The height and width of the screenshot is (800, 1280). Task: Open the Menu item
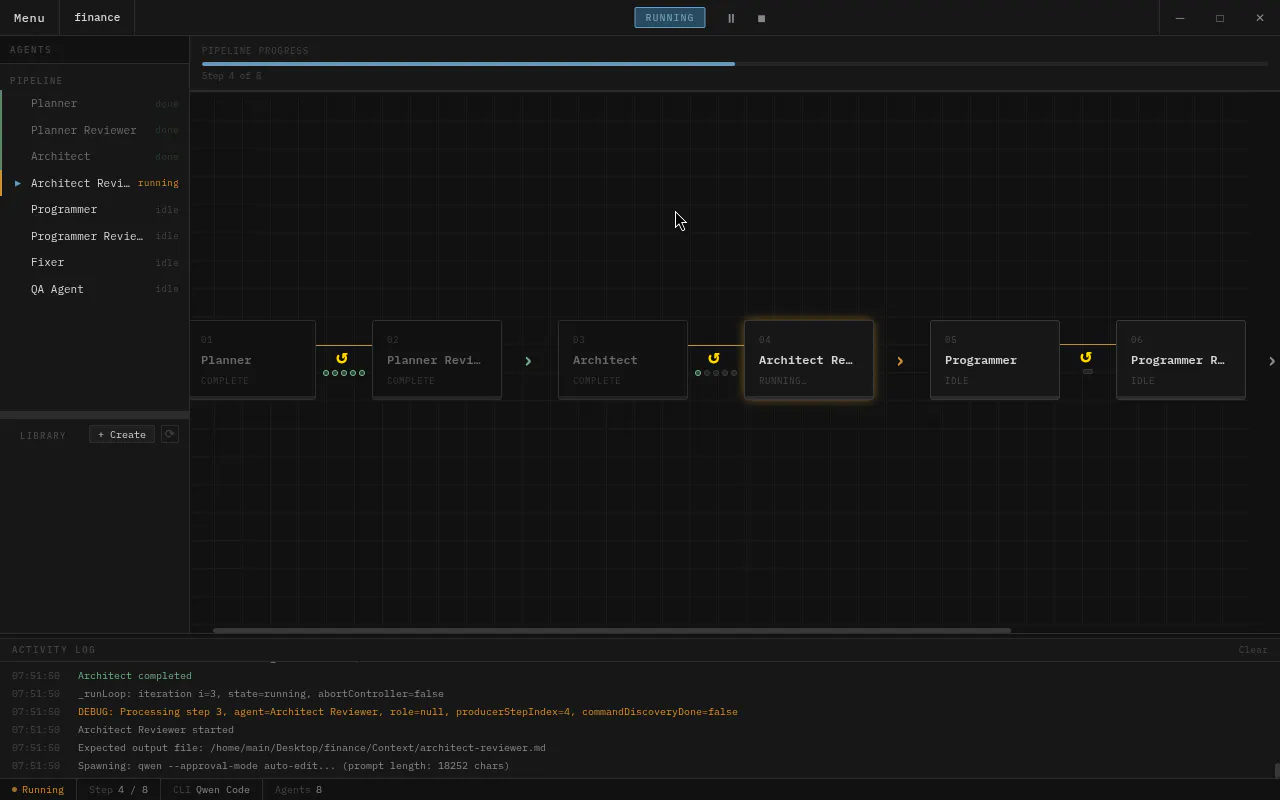(29, 18)
